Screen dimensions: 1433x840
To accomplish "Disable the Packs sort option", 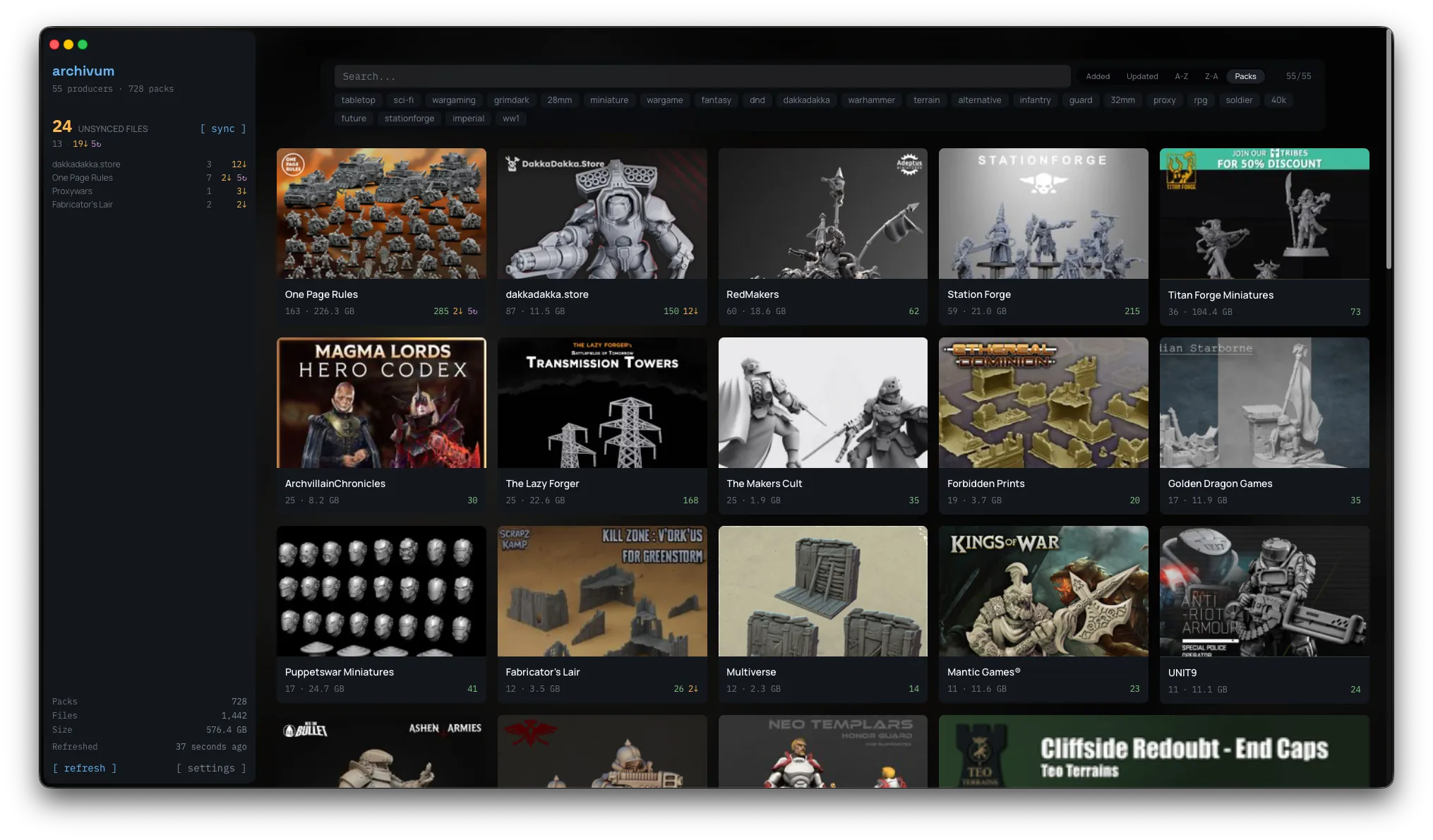I will click(1245, 76).
